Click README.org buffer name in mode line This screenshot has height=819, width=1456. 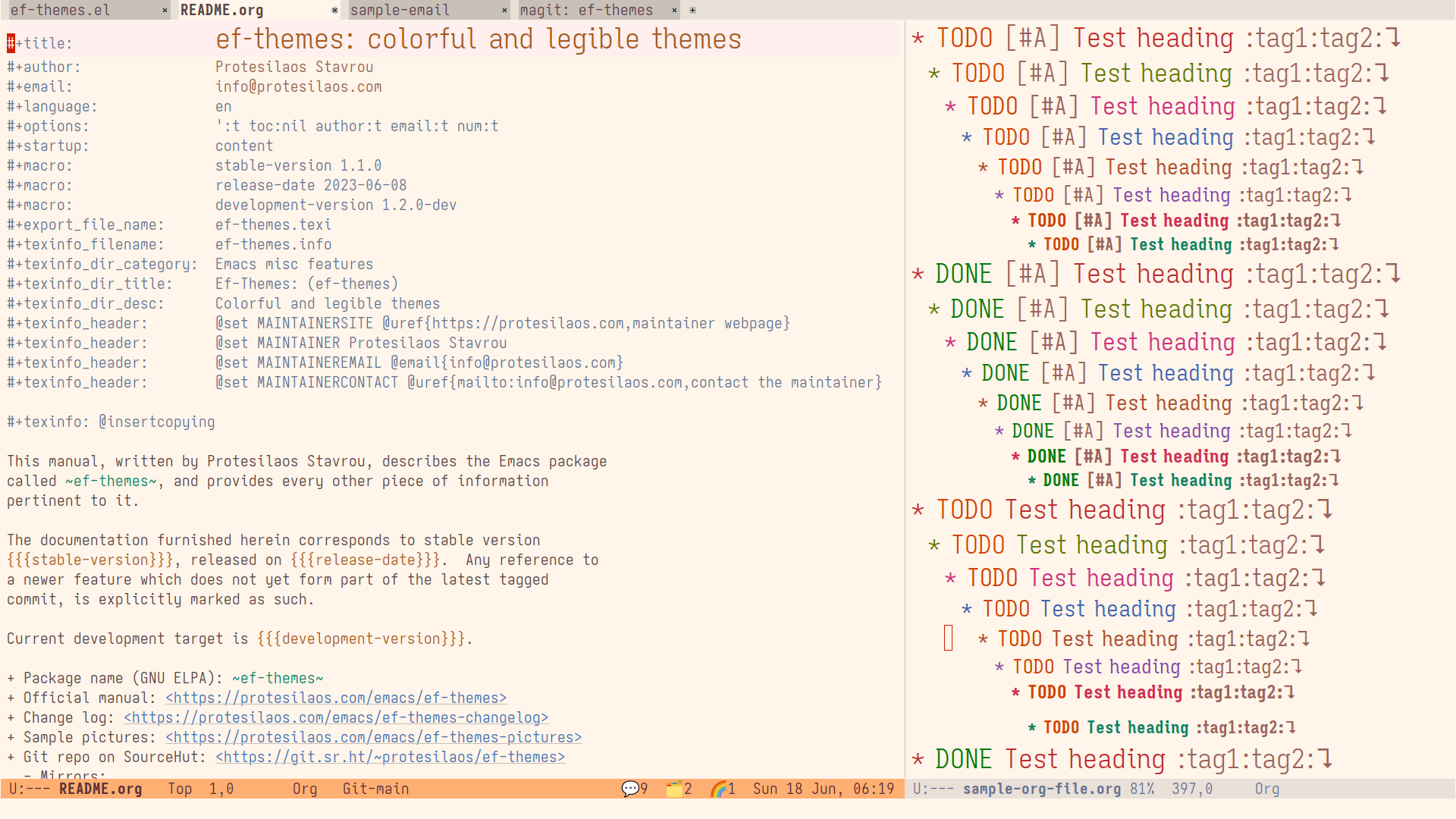pos(100,789)
